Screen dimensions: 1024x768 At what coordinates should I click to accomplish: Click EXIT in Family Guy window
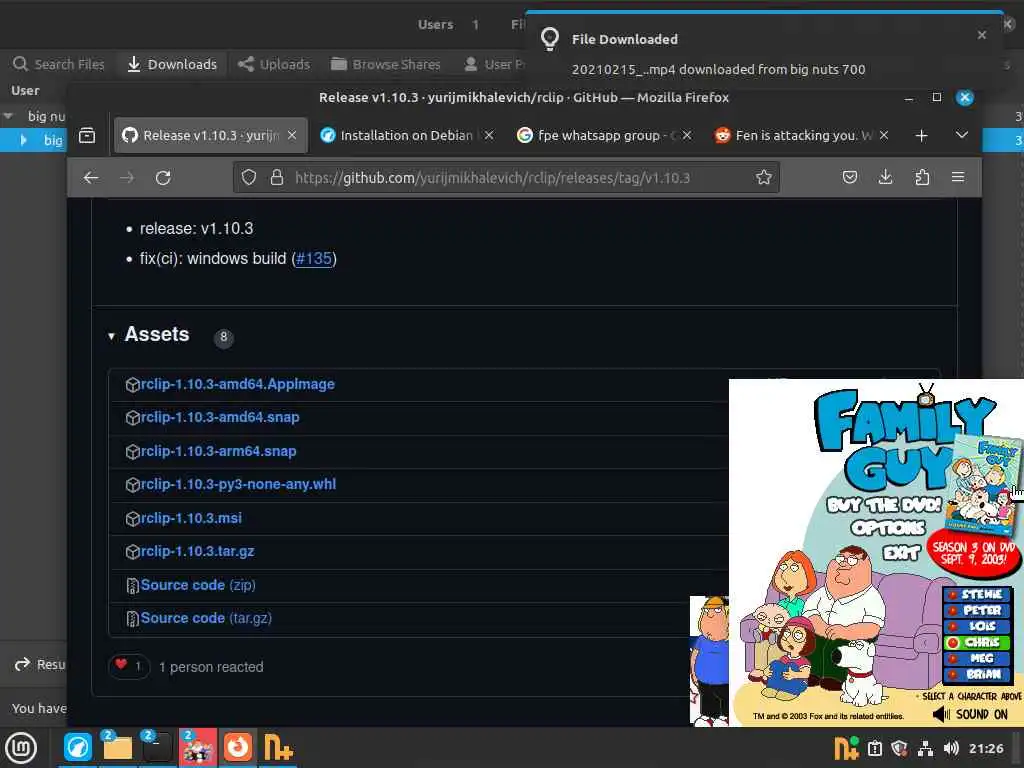pyautogui.click(x=901, y=553)
